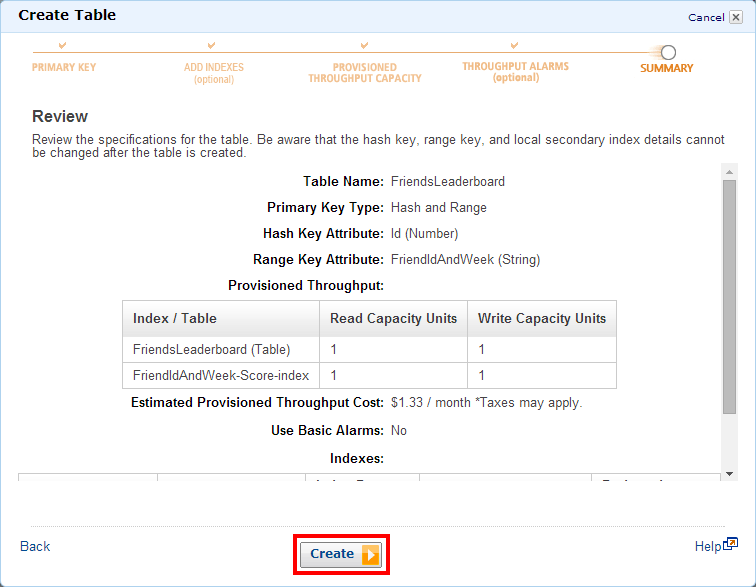Screen dimensions: 756x587
Task: Click the checkmark above Throughput Alarms
Action: coord(514,46)
